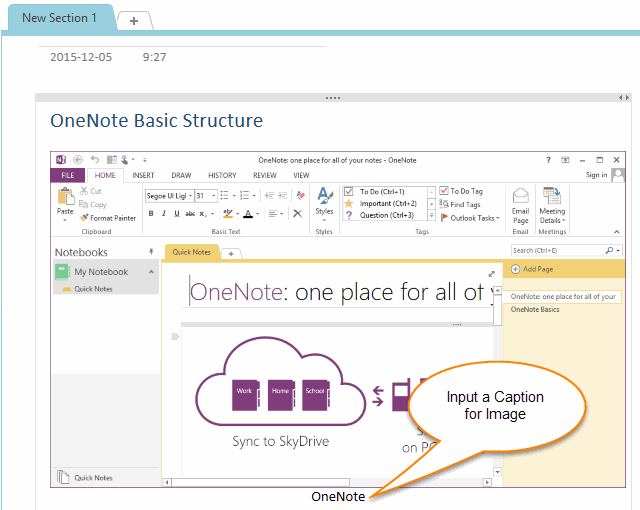The image size is (640, 510).
Task: Undo the last action
Action: (x=95, y=159)
